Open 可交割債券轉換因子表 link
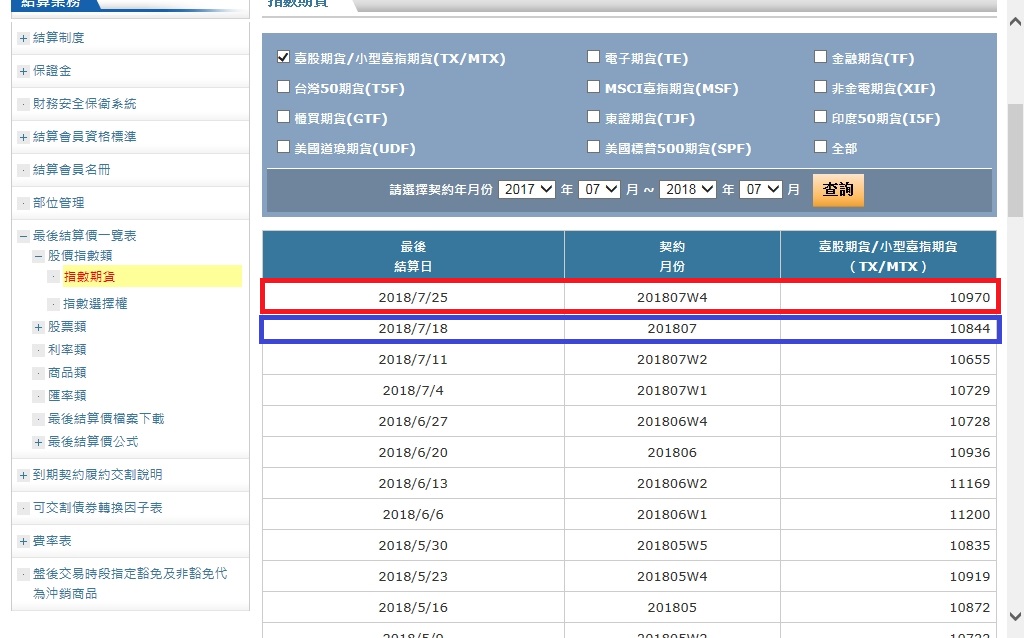 97,508
